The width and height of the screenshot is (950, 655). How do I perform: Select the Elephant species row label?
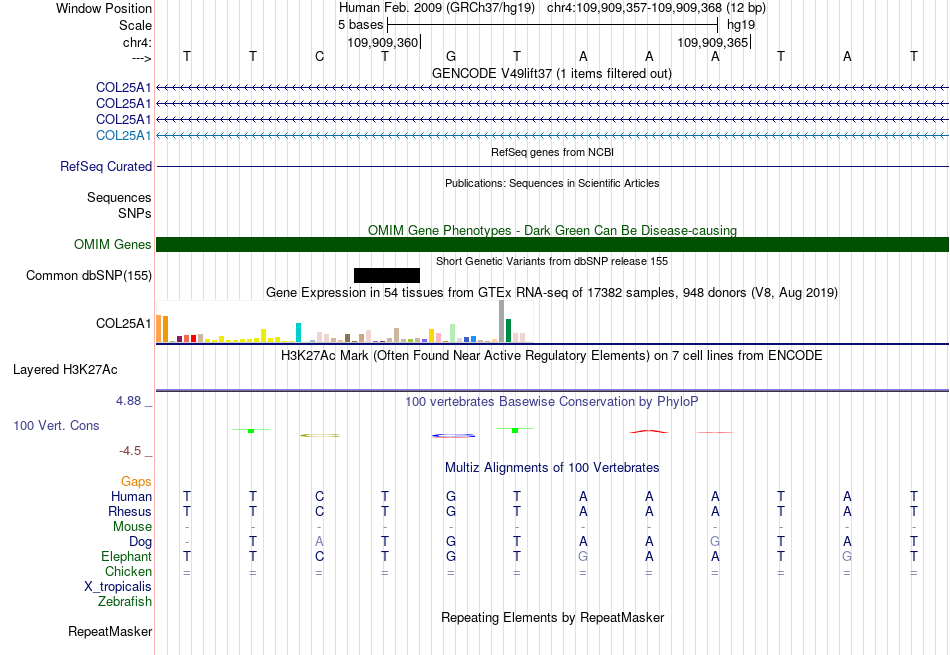point(127,556)
